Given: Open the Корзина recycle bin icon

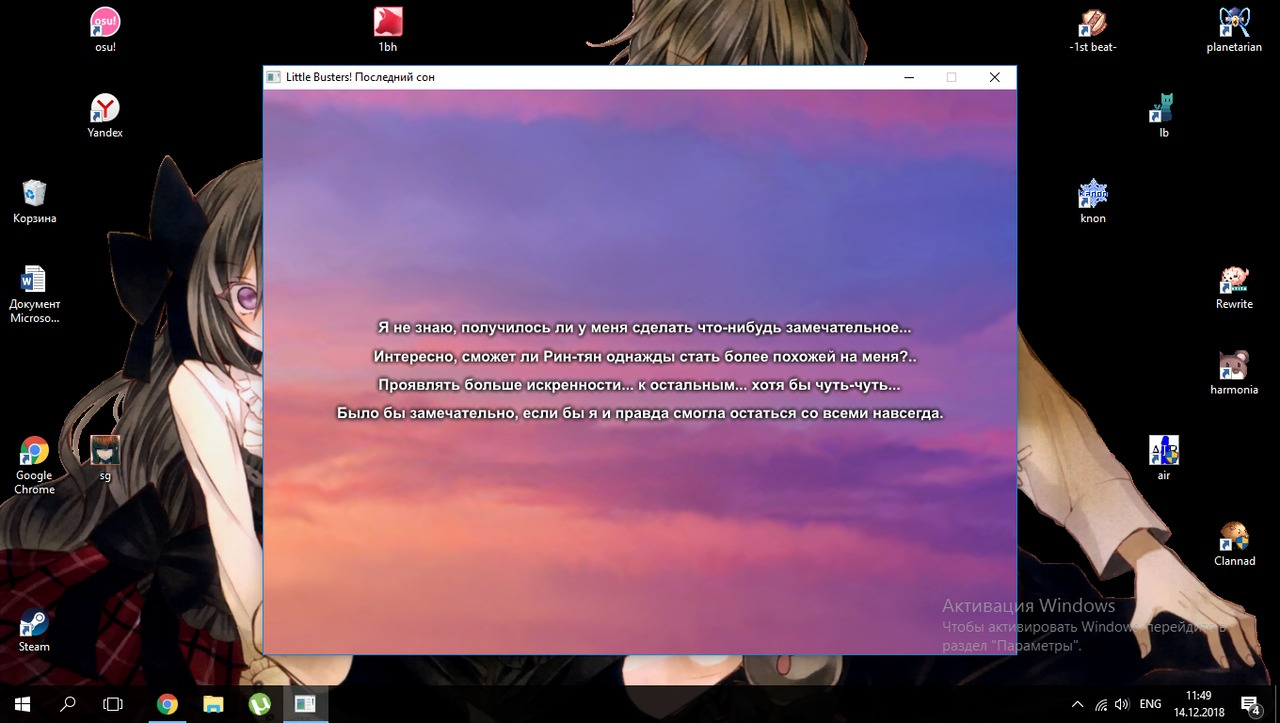Looking at the screenshot, I should click(34, 193).
